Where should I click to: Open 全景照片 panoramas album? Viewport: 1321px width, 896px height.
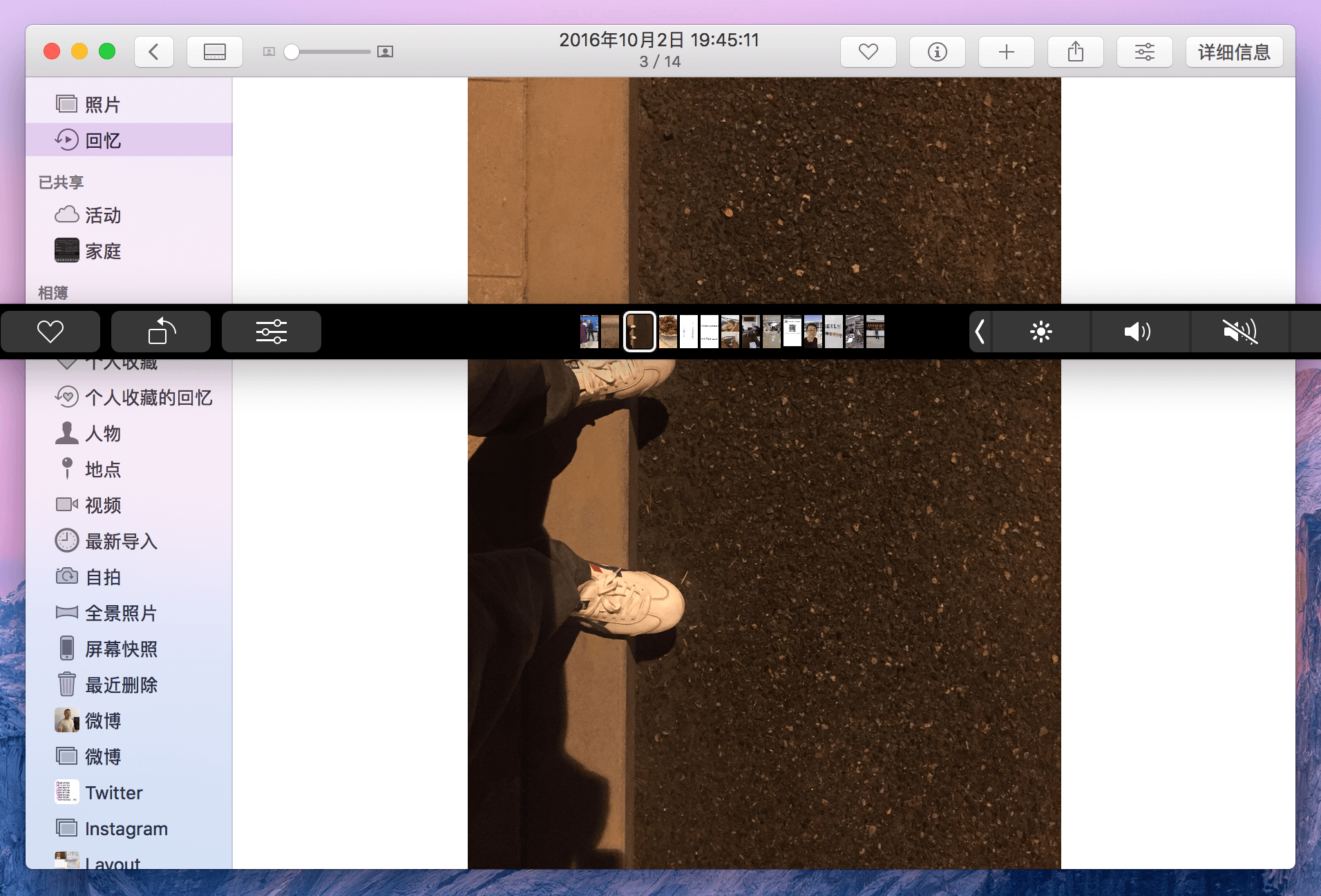129,613
